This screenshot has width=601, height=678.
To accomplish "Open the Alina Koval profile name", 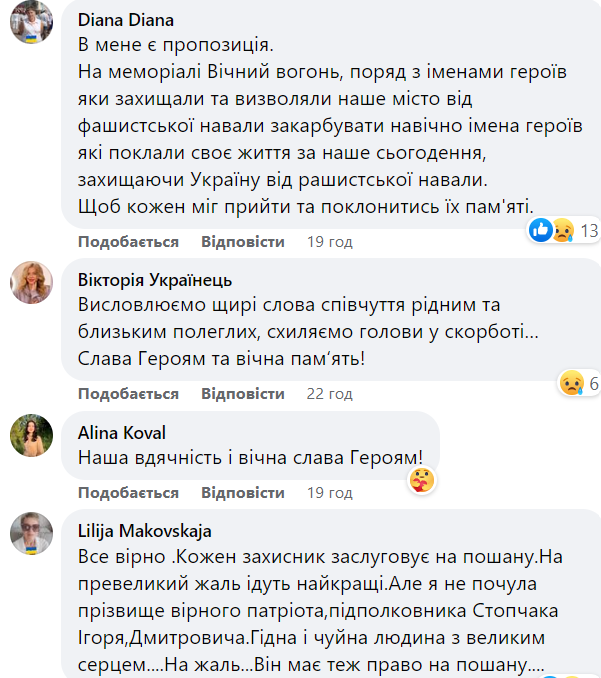I will click(x=122, y=432).
